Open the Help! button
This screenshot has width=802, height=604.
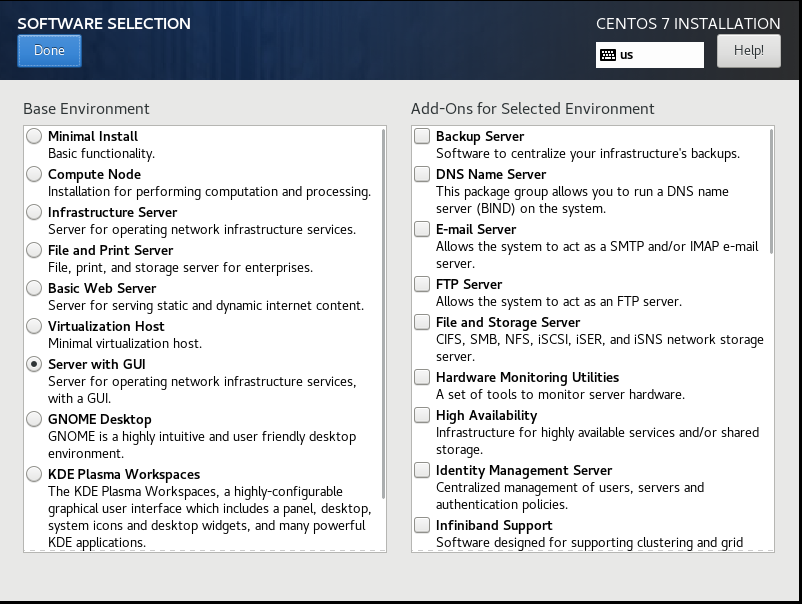748,51
